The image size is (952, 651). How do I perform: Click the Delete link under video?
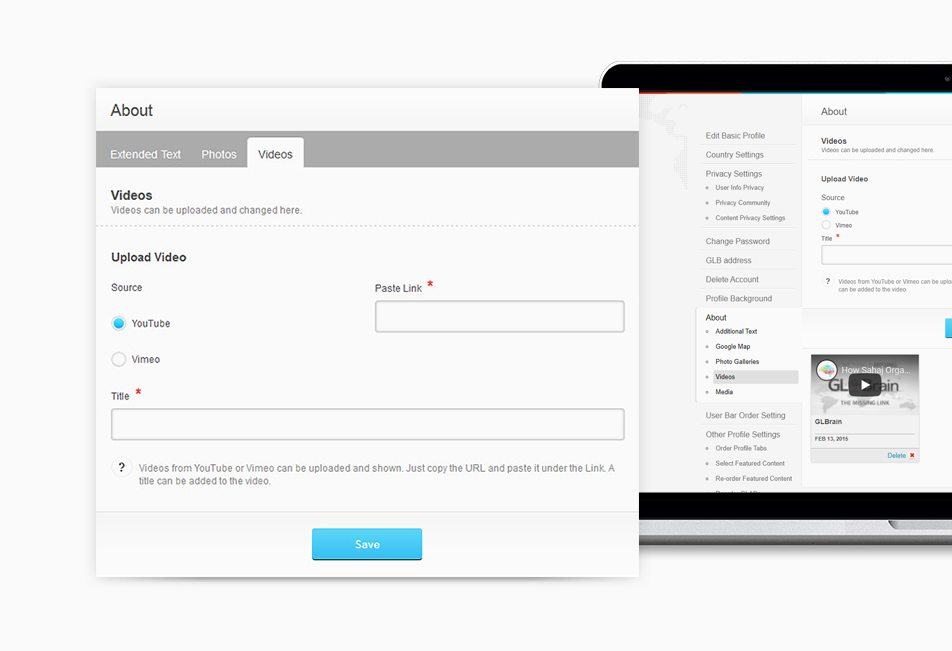click(896, 456)
